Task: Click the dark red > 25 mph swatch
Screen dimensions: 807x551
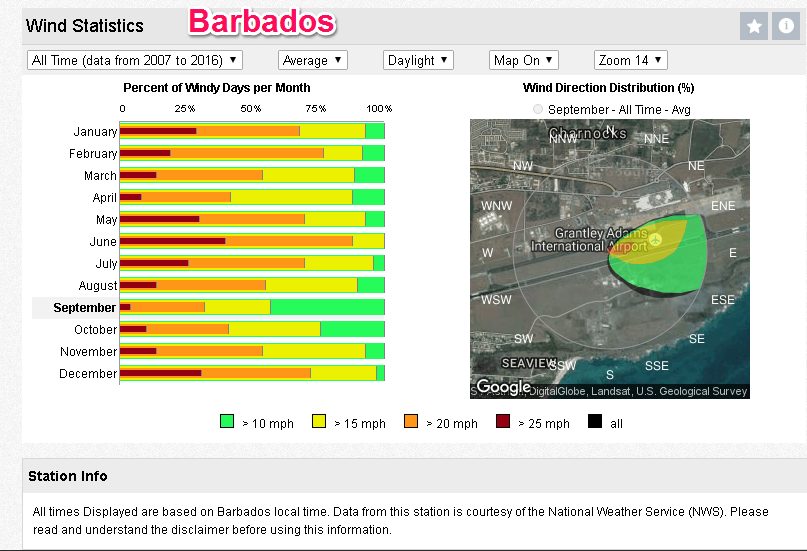Action: point(503,423)
